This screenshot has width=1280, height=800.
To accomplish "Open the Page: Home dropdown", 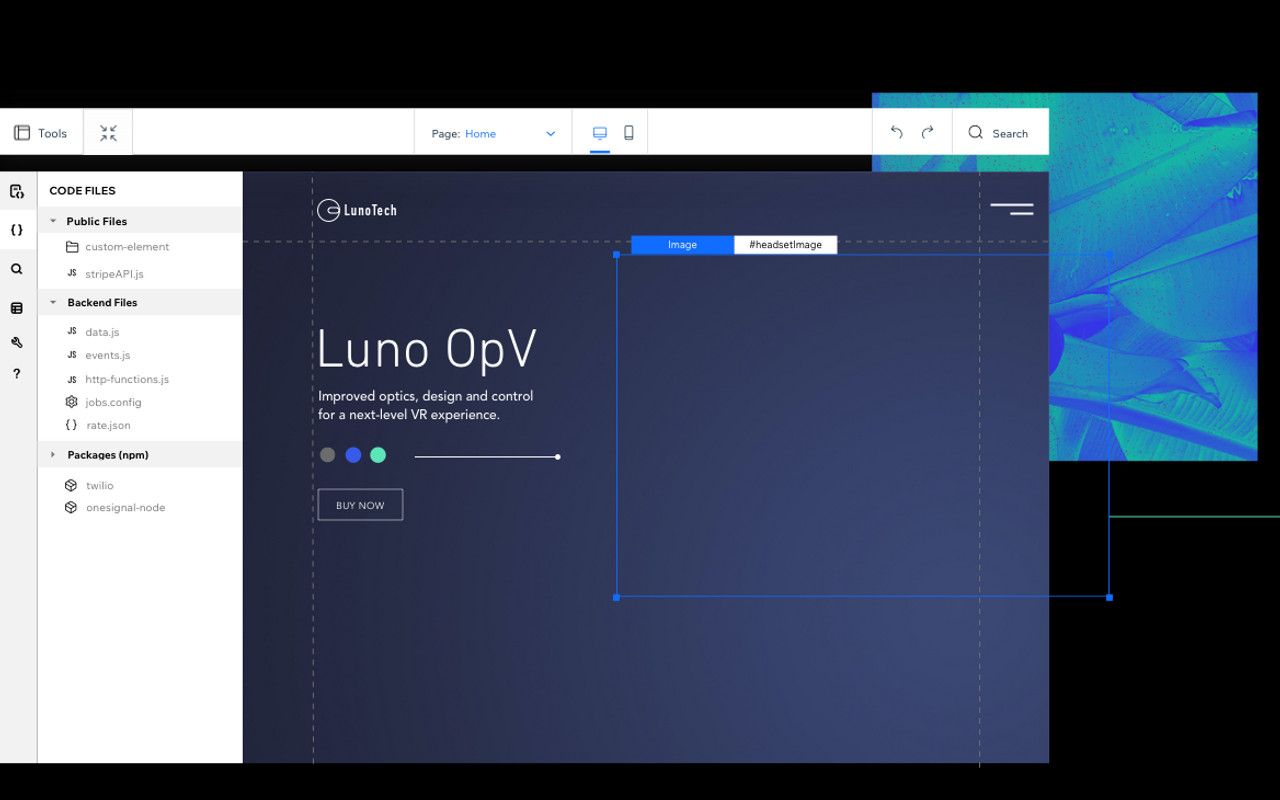I will point(493,133).
